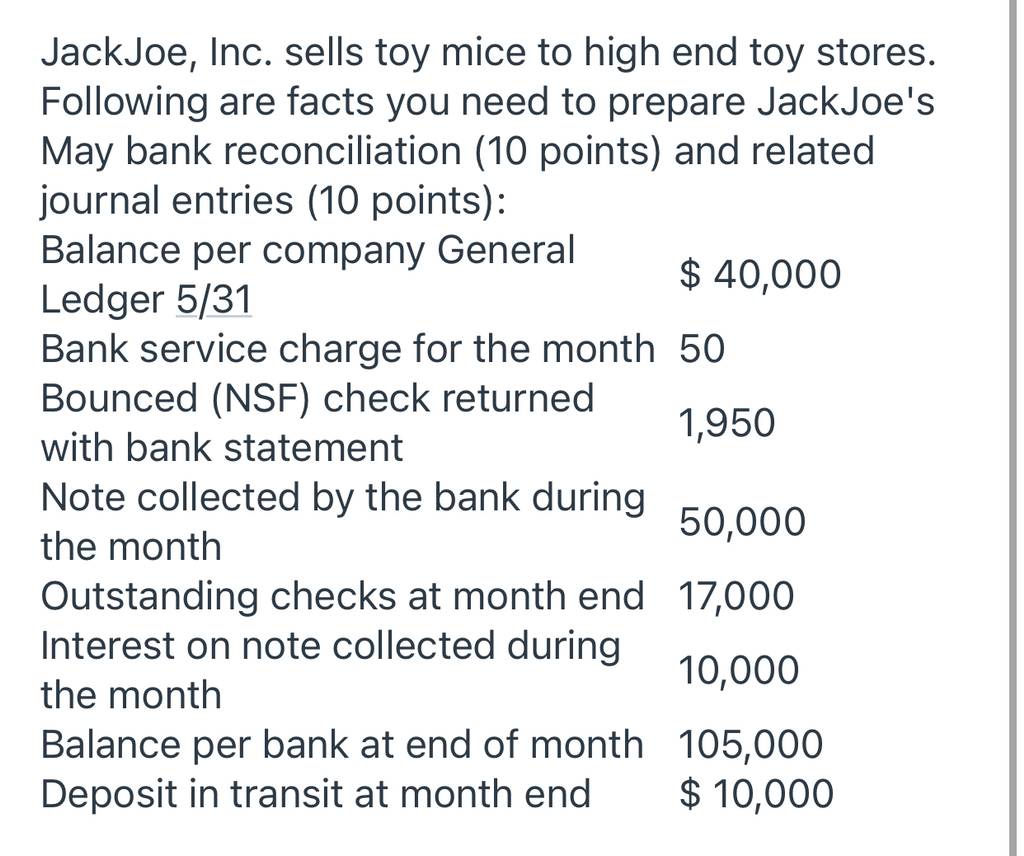Select the $ 40,000 ledger balance amount
The width and height of the screenshot is (1024, 856).
[x=760, y=274]
